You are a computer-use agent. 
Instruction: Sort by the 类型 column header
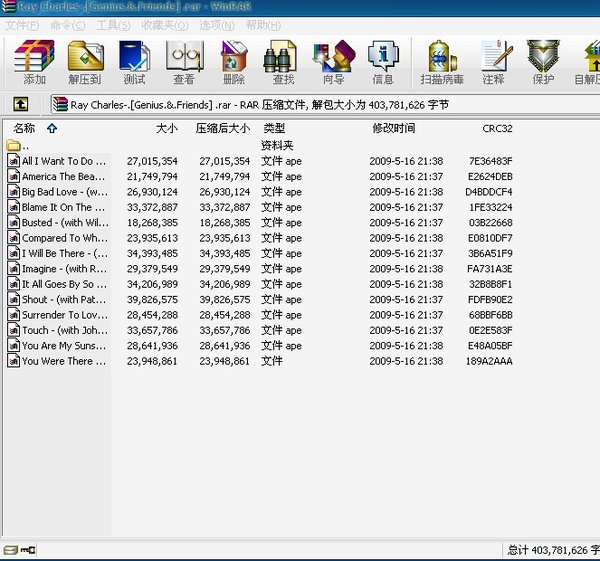tap(274, 128)
